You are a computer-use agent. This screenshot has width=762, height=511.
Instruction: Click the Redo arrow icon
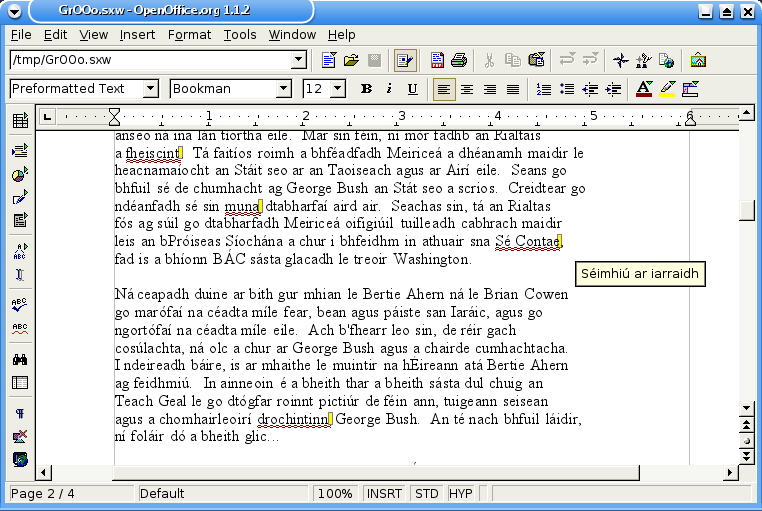[590, 60]
